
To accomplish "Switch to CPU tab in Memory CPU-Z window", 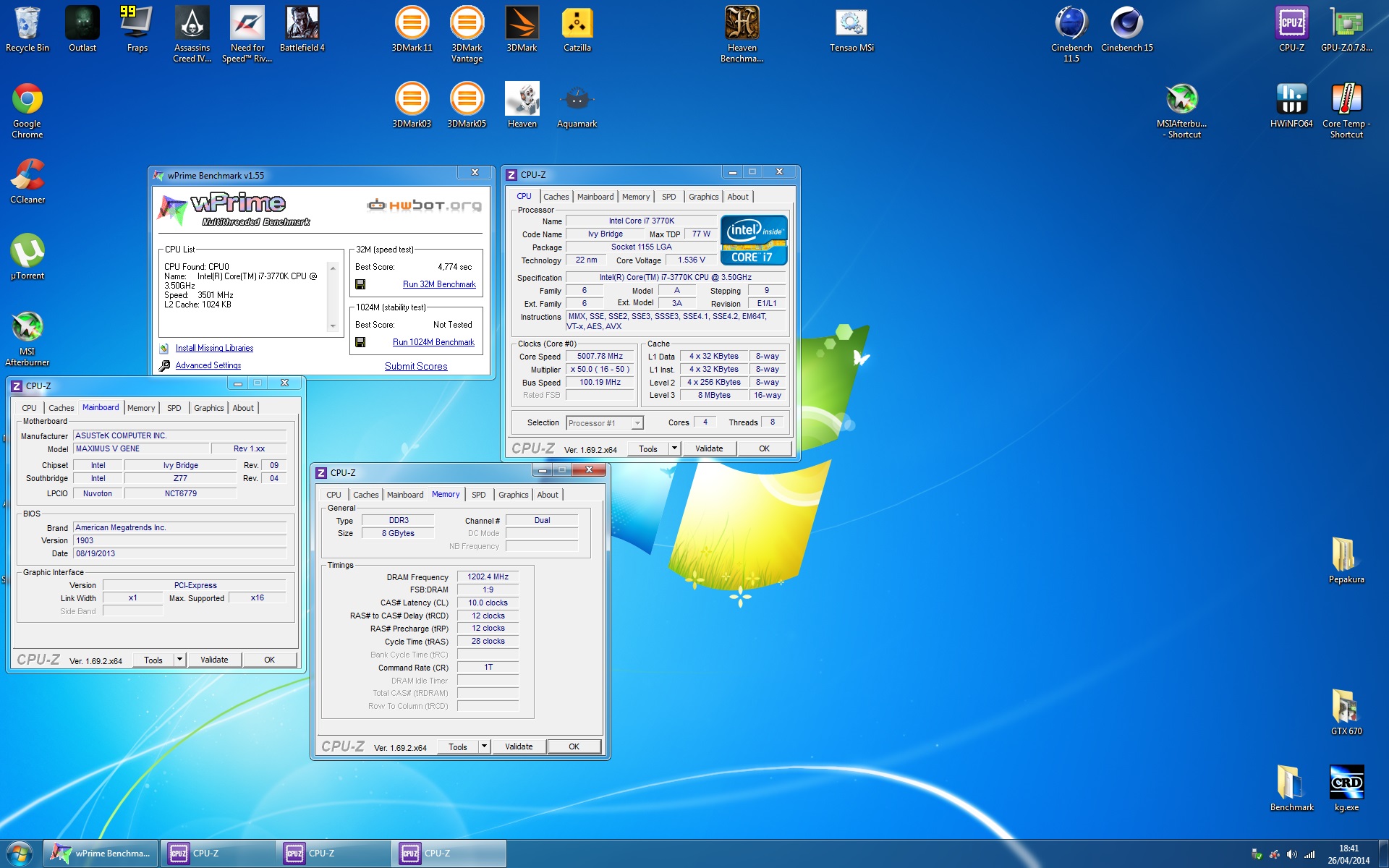I will click(x=334, y=495).
